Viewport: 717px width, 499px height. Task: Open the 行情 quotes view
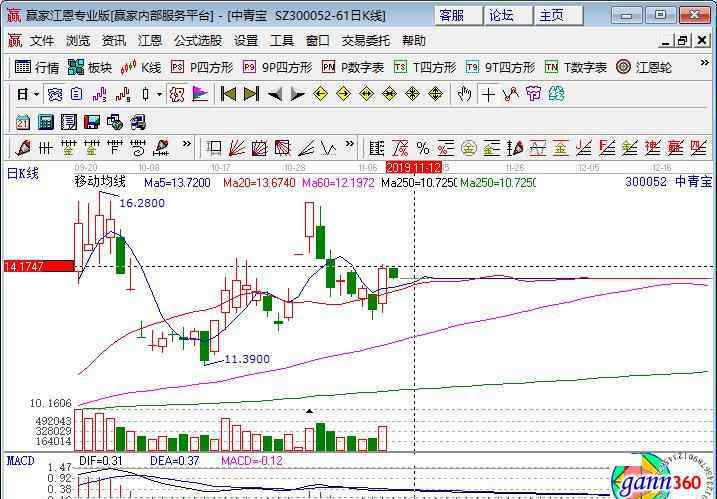[x=37, y=68]
